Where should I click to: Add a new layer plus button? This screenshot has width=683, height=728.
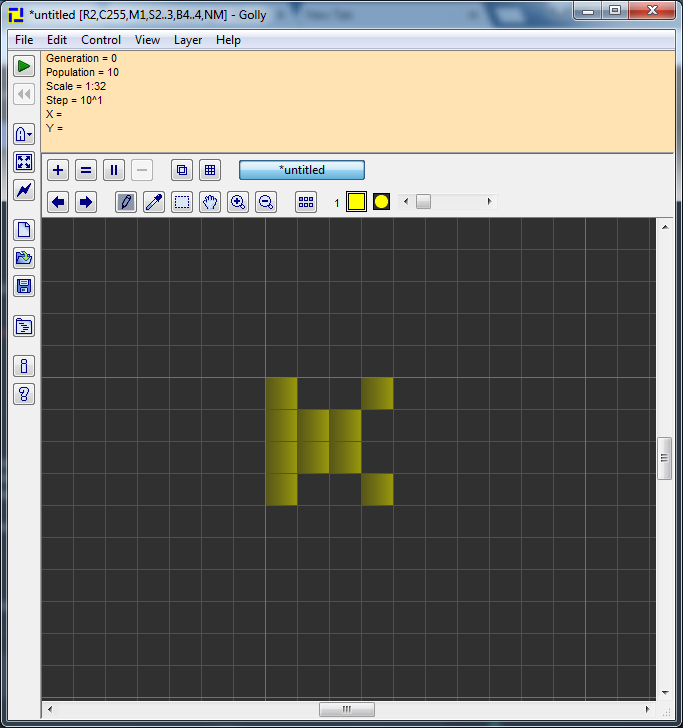click(58, 170)
